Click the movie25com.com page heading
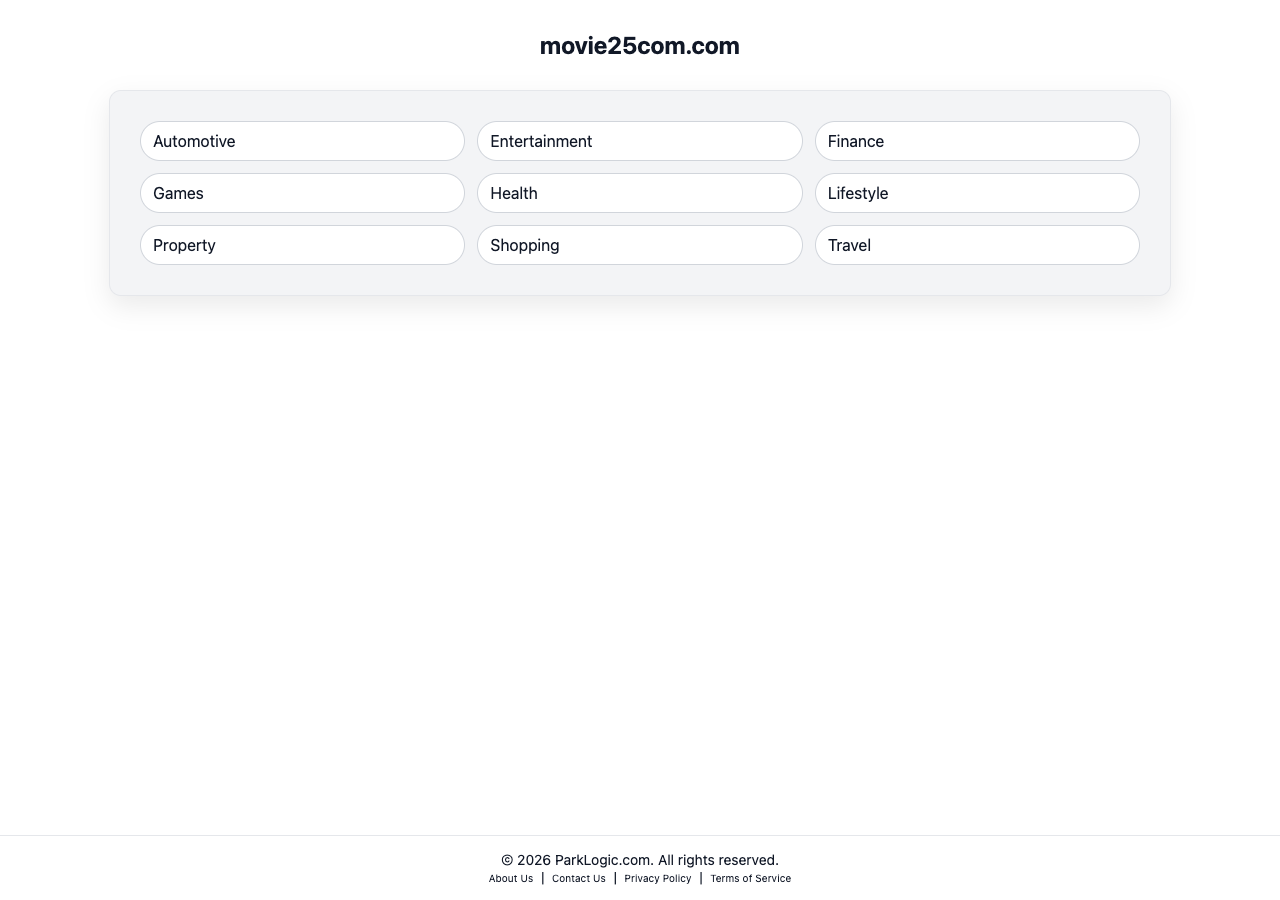Viewport: 1280px width, 900px height. pos(640,46)
